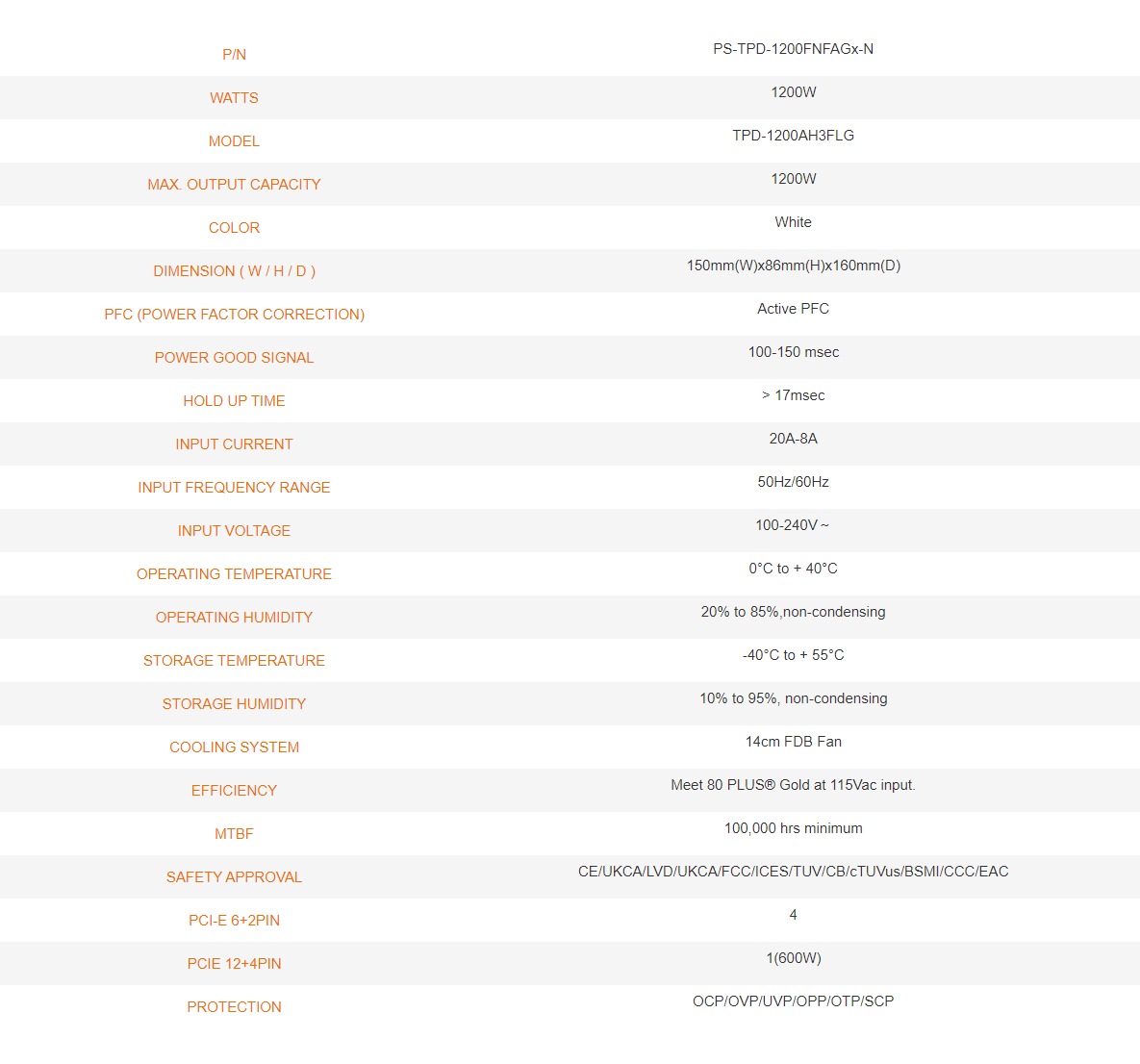Image resolution: width=1140 pixels, height=1064 pixels.
Task: Select the input current value 20A-8A
Action: 794,439
